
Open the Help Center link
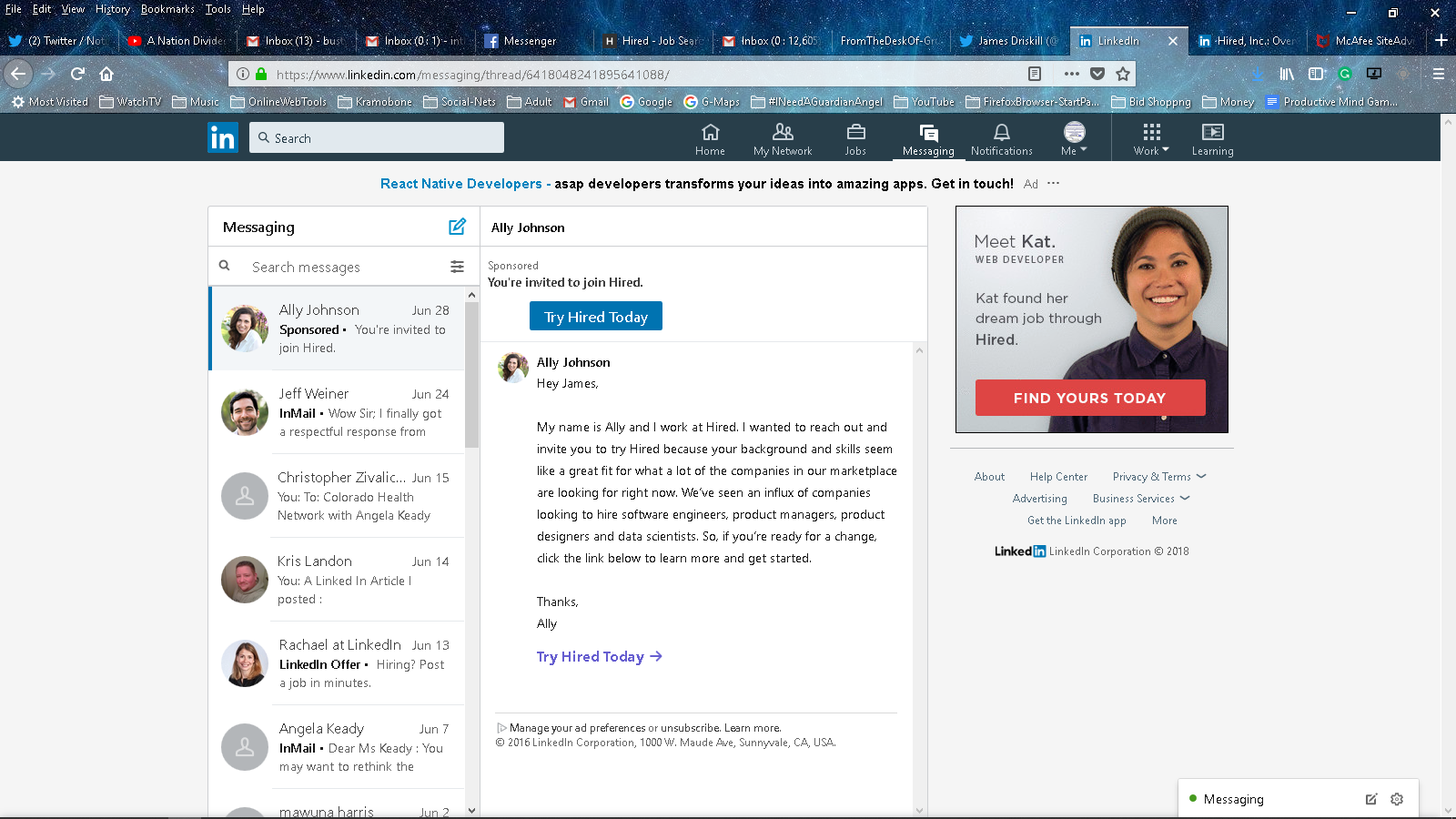[1058, 477]
